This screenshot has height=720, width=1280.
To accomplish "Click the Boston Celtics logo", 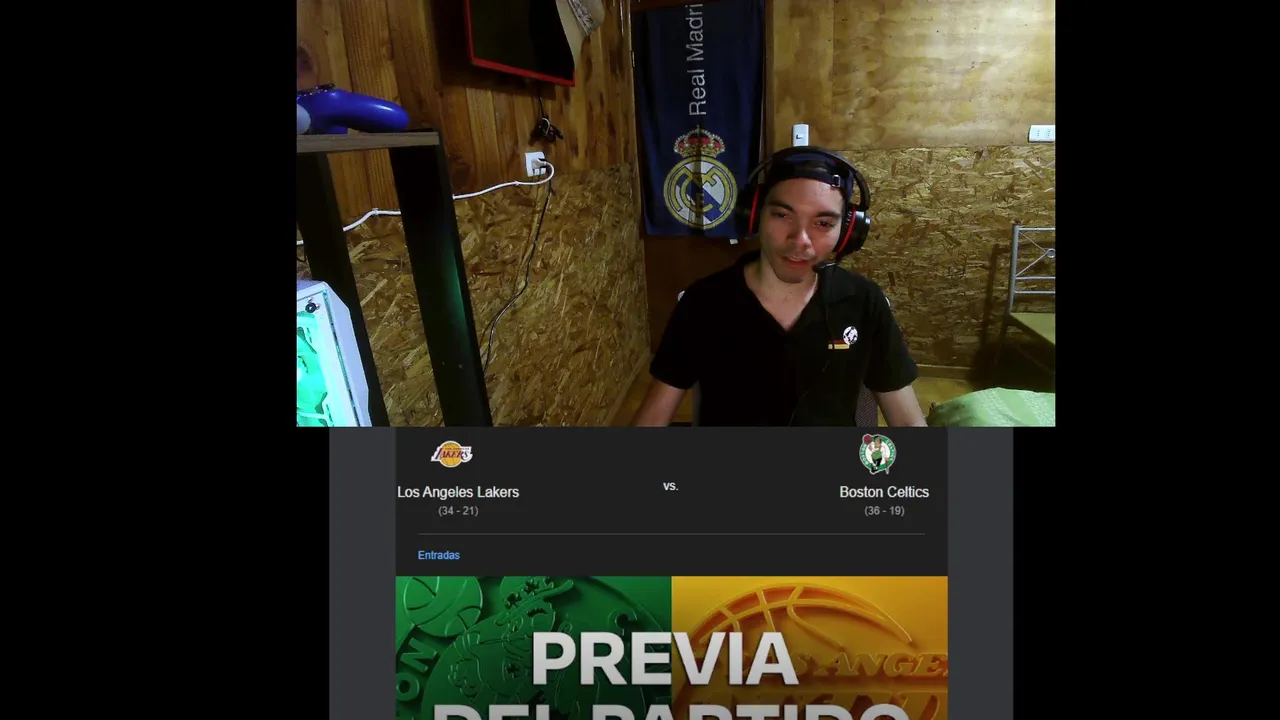I will tap(877, 454).
